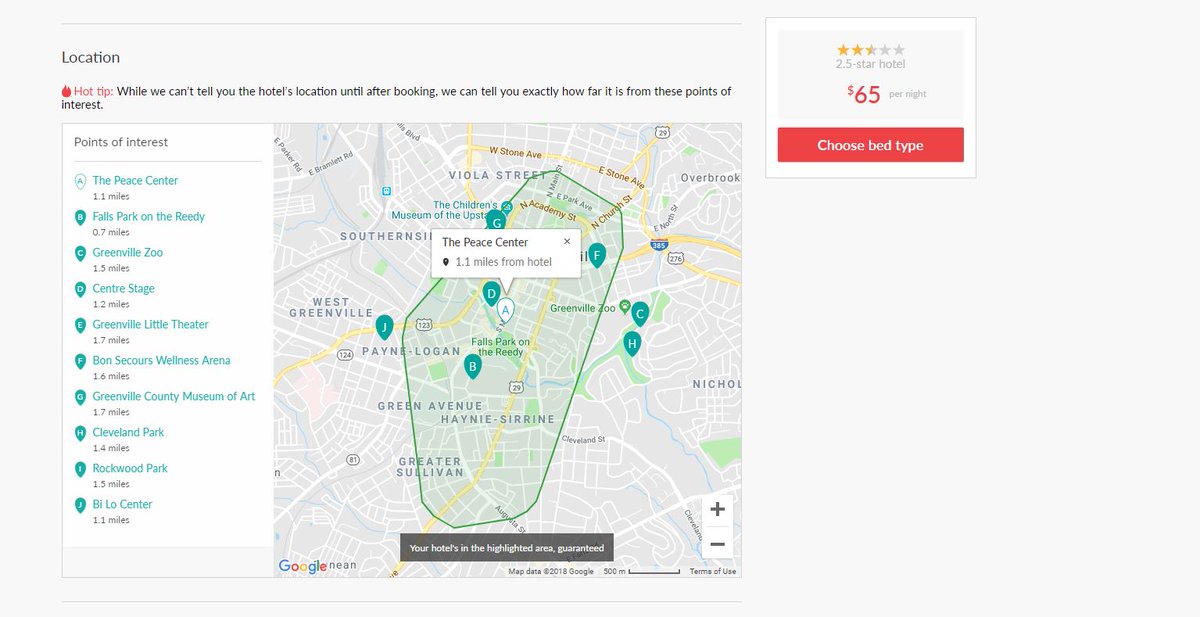Select Greenville County Museum of Art link
Viewport: 1200px width, 617px height.
[174, 397]
